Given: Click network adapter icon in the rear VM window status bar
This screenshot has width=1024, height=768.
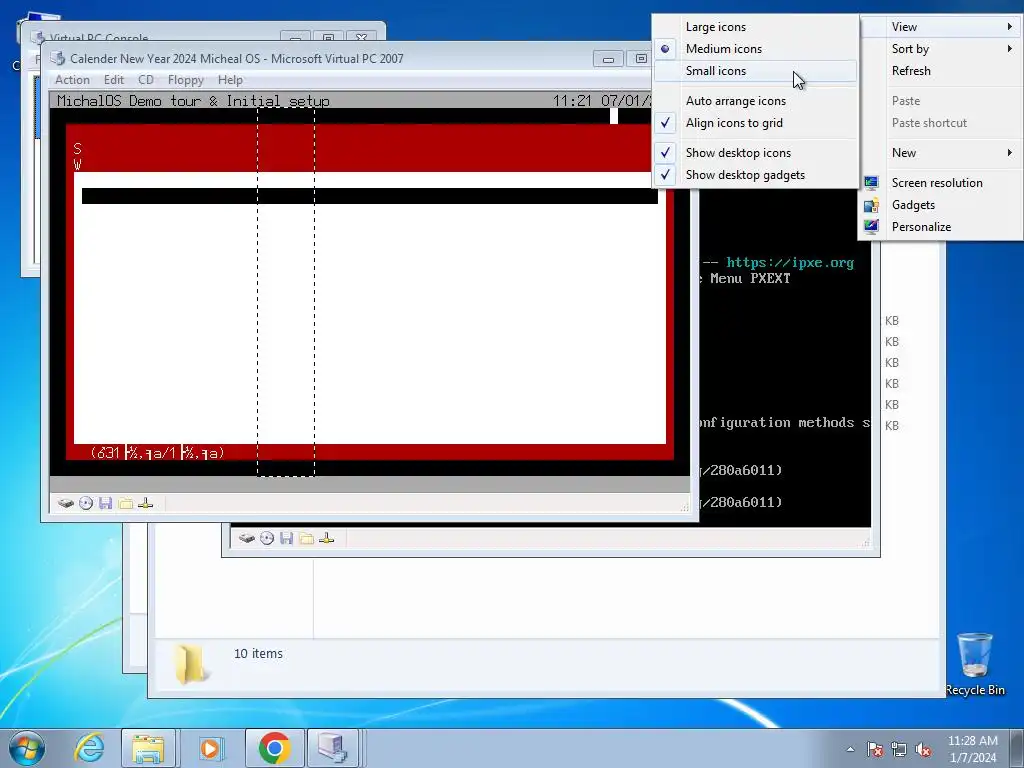Looking at the screenshot, I should click(327, 539).
